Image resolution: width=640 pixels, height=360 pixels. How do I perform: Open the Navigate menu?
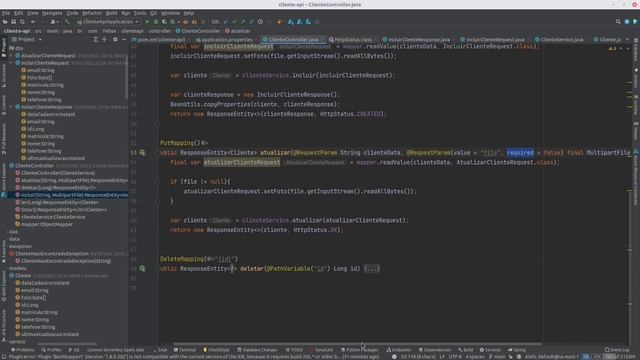(x=52, y=13)
